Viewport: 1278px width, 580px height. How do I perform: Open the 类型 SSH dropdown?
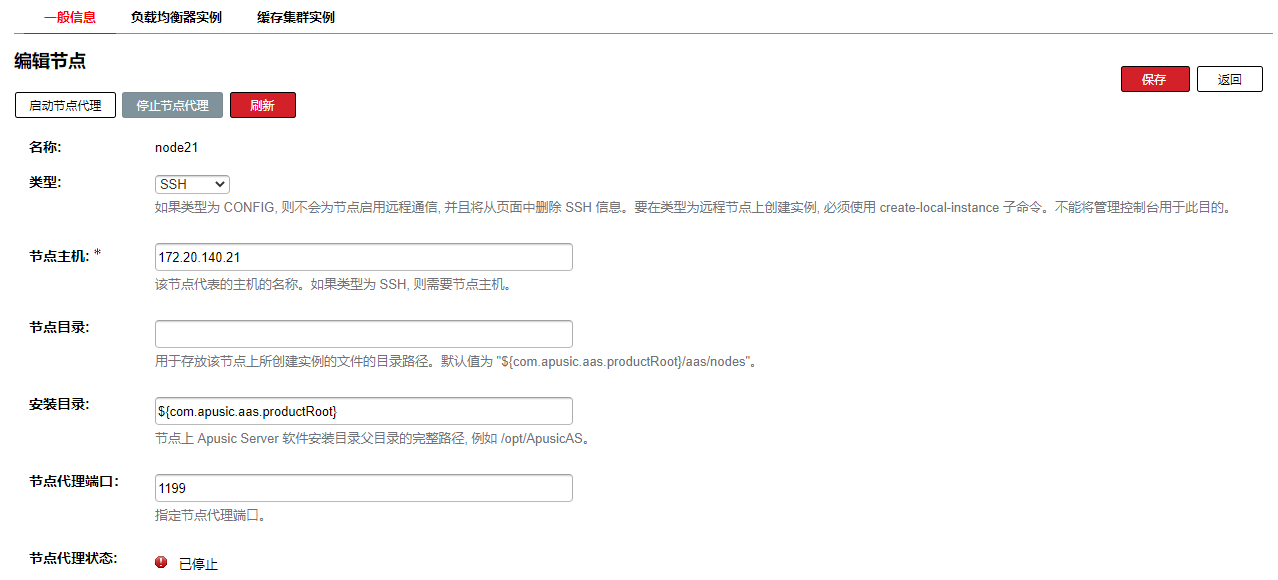[193, 184]
